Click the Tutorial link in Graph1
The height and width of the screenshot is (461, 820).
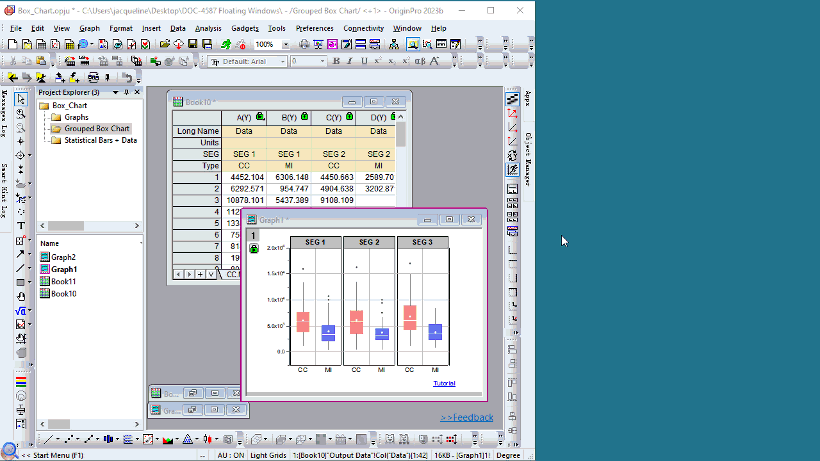444,383
